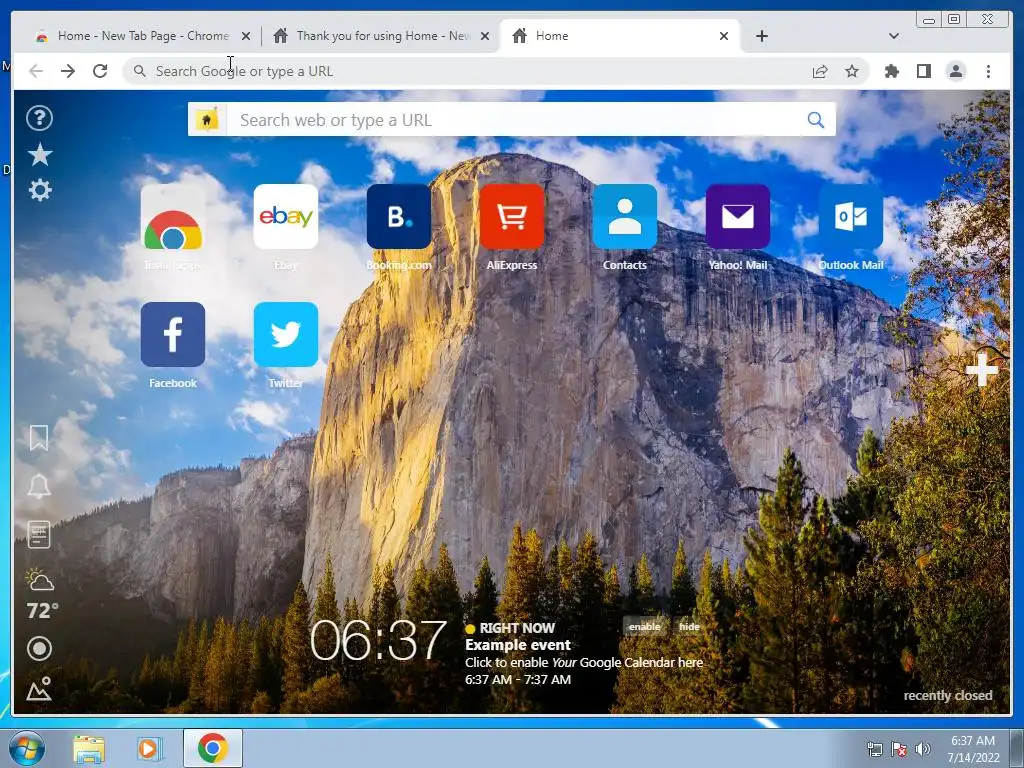The image size is (1024, 768).
Task: Click enable Your Google Calendar text
Action: pos(584,662)
